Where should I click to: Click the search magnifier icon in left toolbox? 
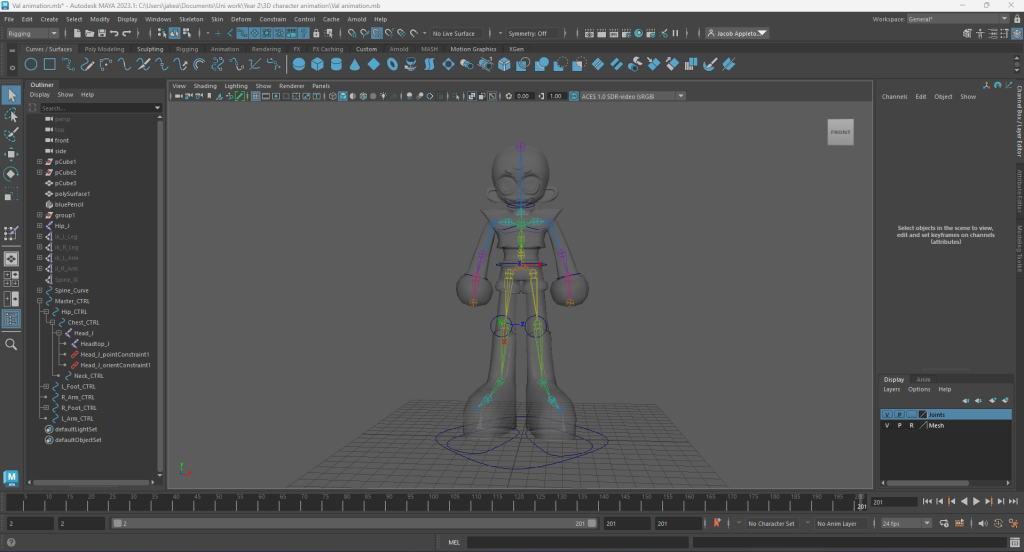click(11, 344)
